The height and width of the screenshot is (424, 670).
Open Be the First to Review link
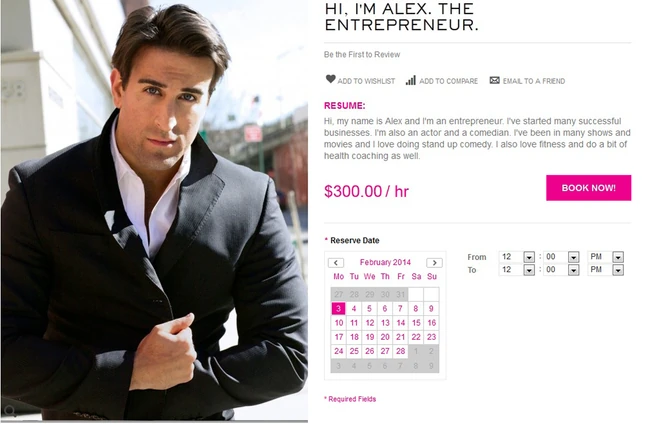pos(362,55)
